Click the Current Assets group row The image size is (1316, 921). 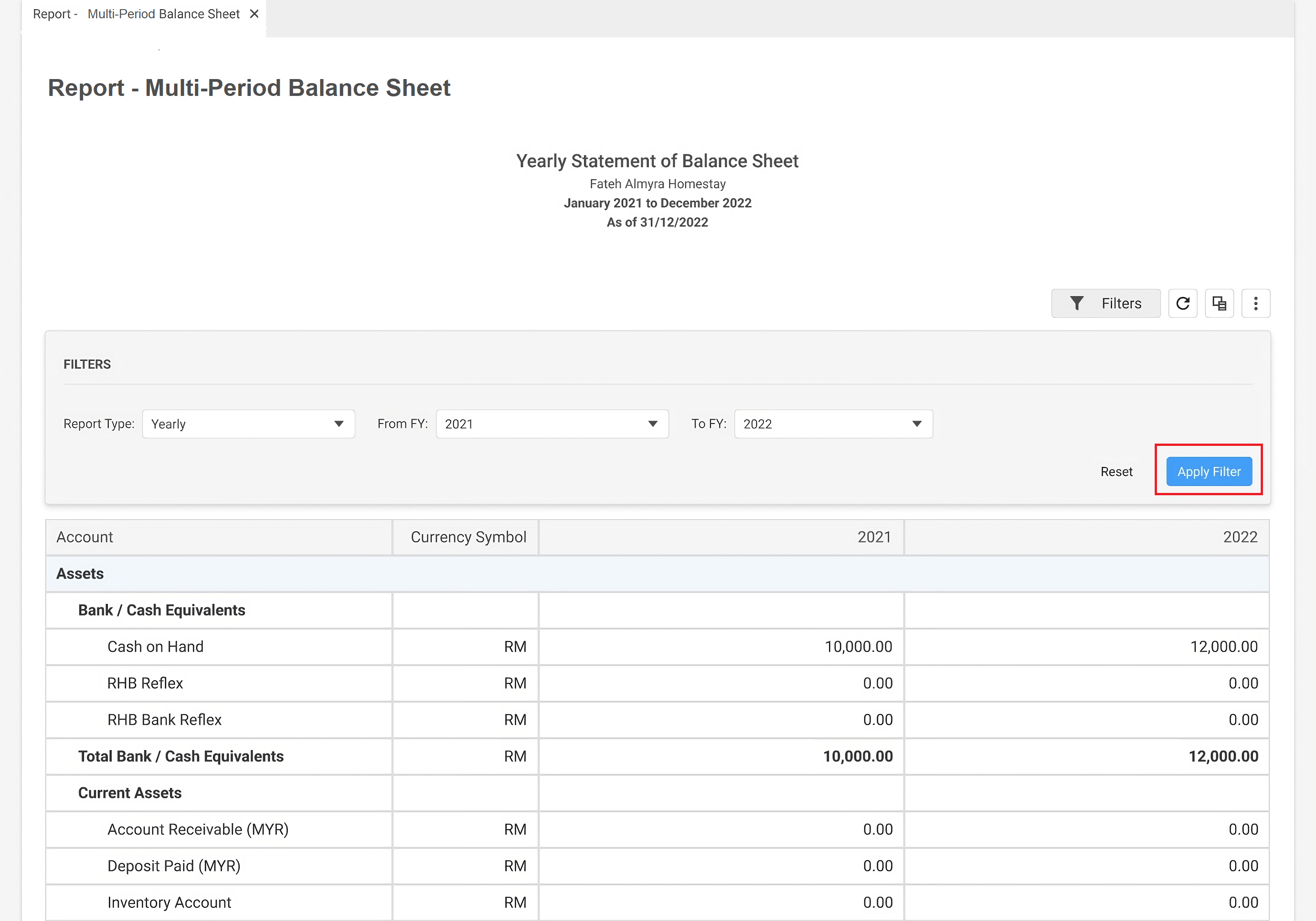click(x=658, y=793)
